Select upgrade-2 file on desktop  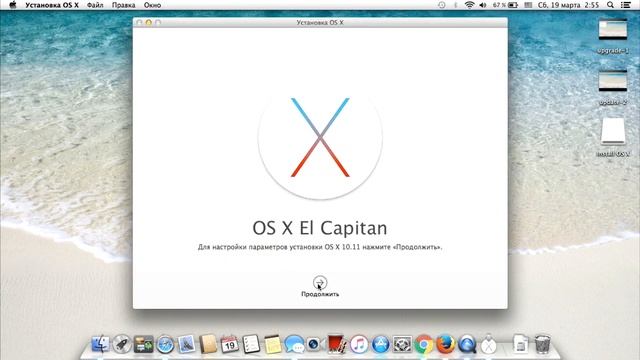[x=613, y=81]
